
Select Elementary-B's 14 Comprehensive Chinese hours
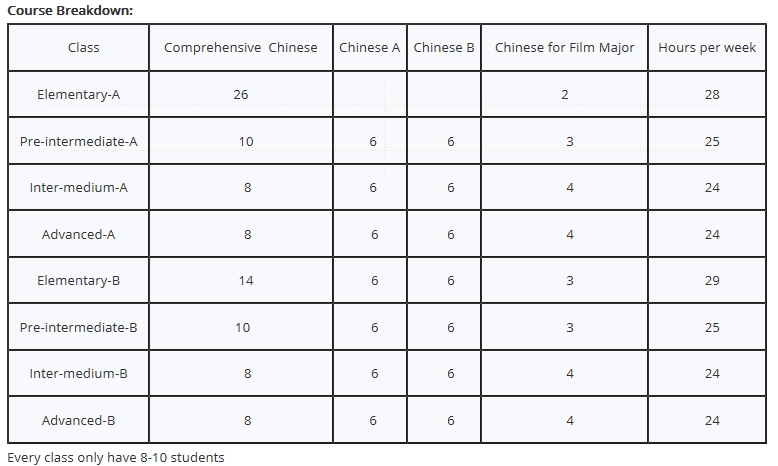pyautogui.click(x=246, y=281)
